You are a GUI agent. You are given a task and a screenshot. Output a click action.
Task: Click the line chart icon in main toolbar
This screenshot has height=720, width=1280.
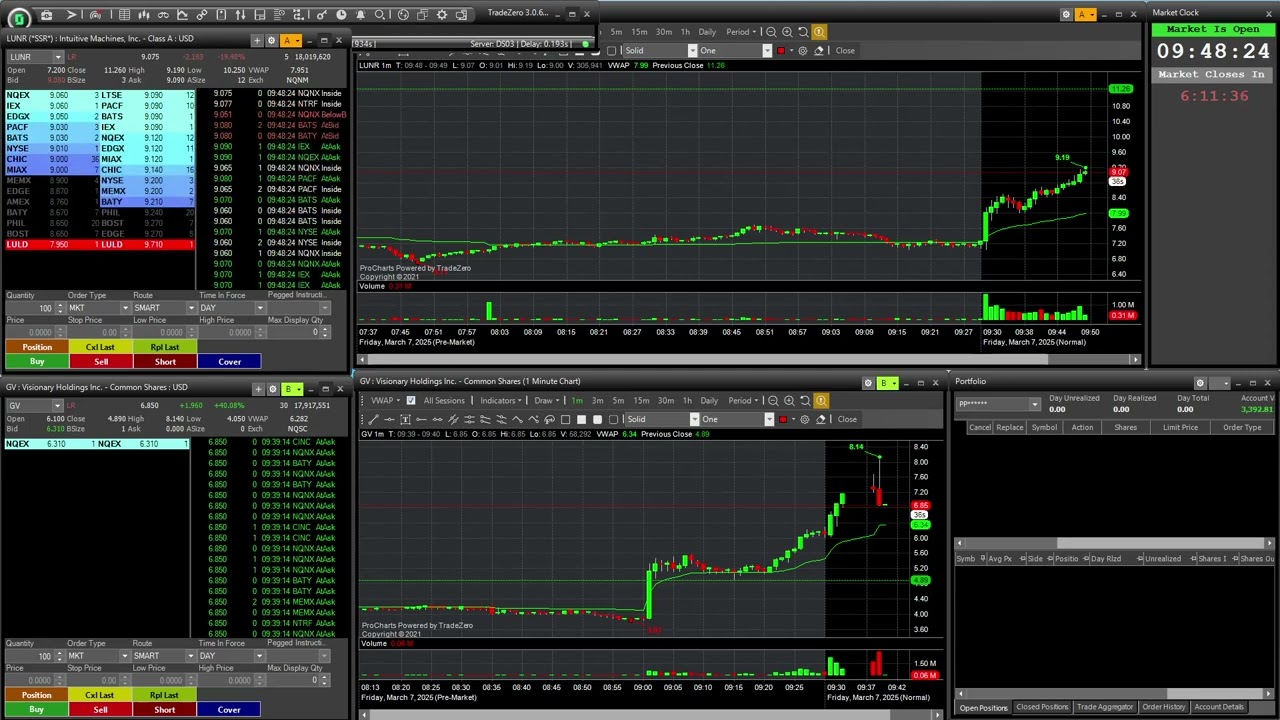click(x=182, y=15)
